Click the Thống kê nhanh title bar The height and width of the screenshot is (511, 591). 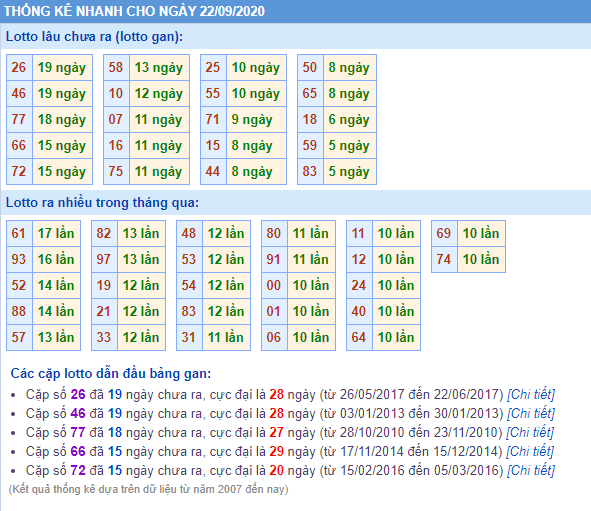296,11
